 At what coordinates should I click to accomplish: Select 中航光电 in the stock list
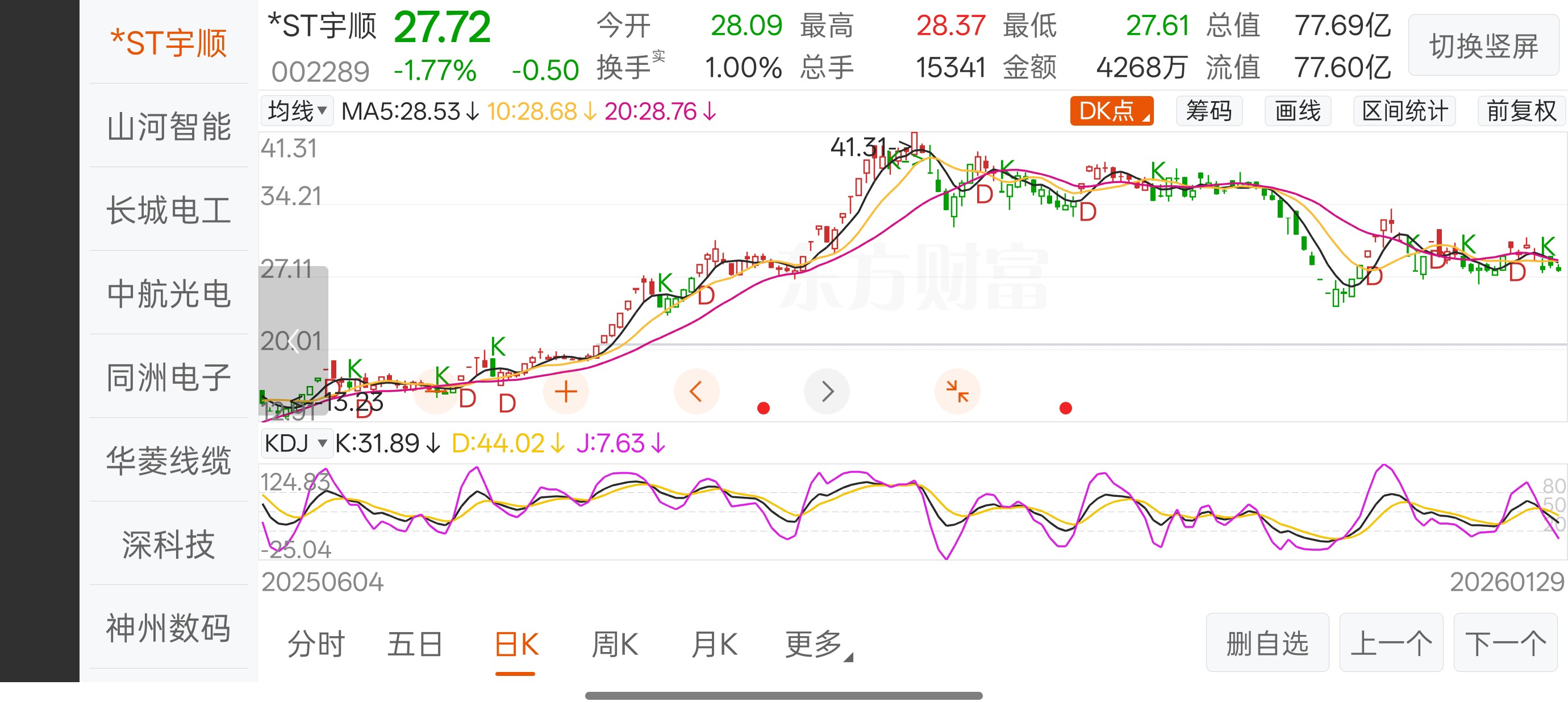tap(169, 294)
